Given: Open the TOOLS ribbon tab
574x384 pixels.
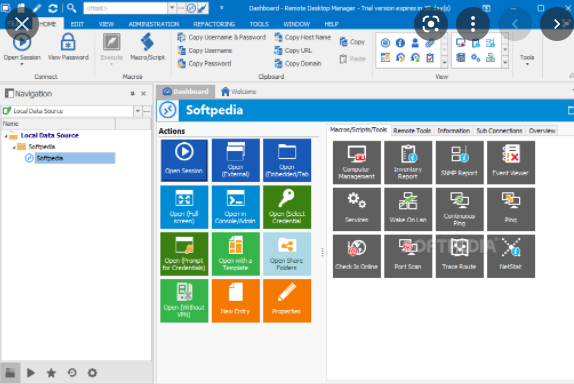Looking at the screenshot, I should (x=259, y=24).
